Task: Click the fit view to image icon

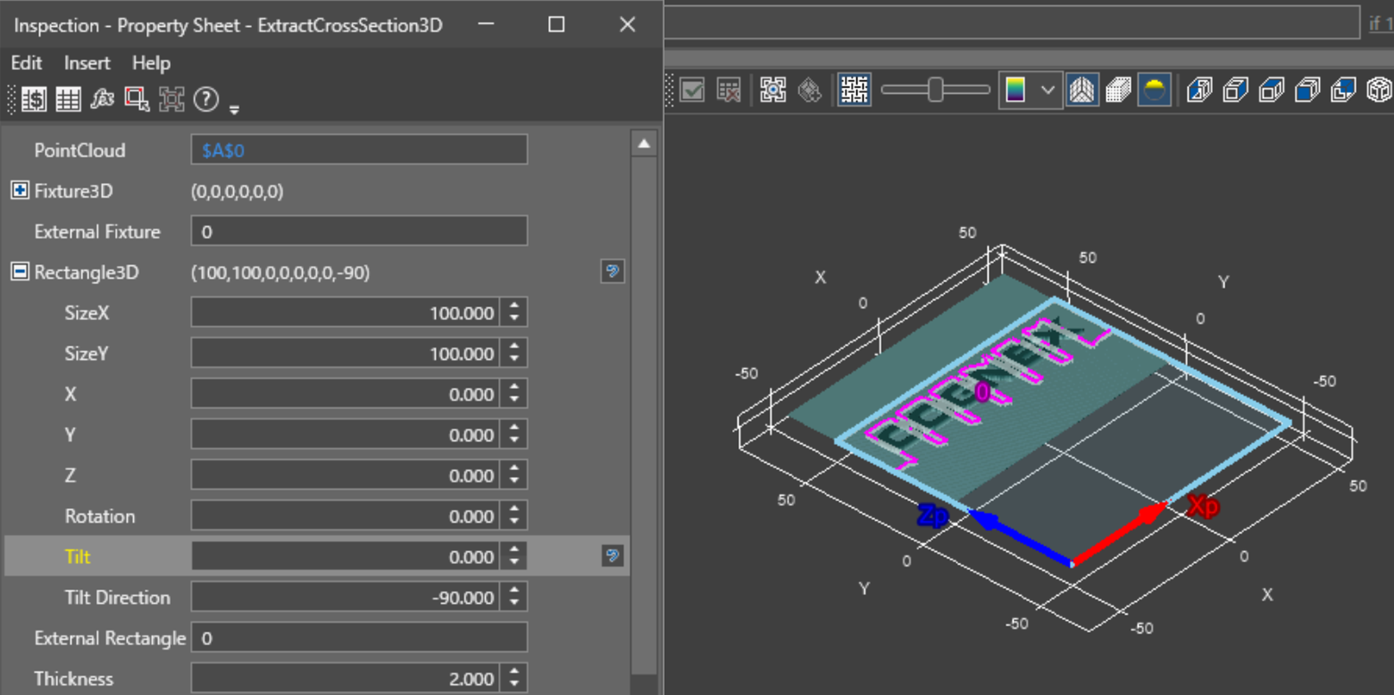Action: click(x=773, y=90)
